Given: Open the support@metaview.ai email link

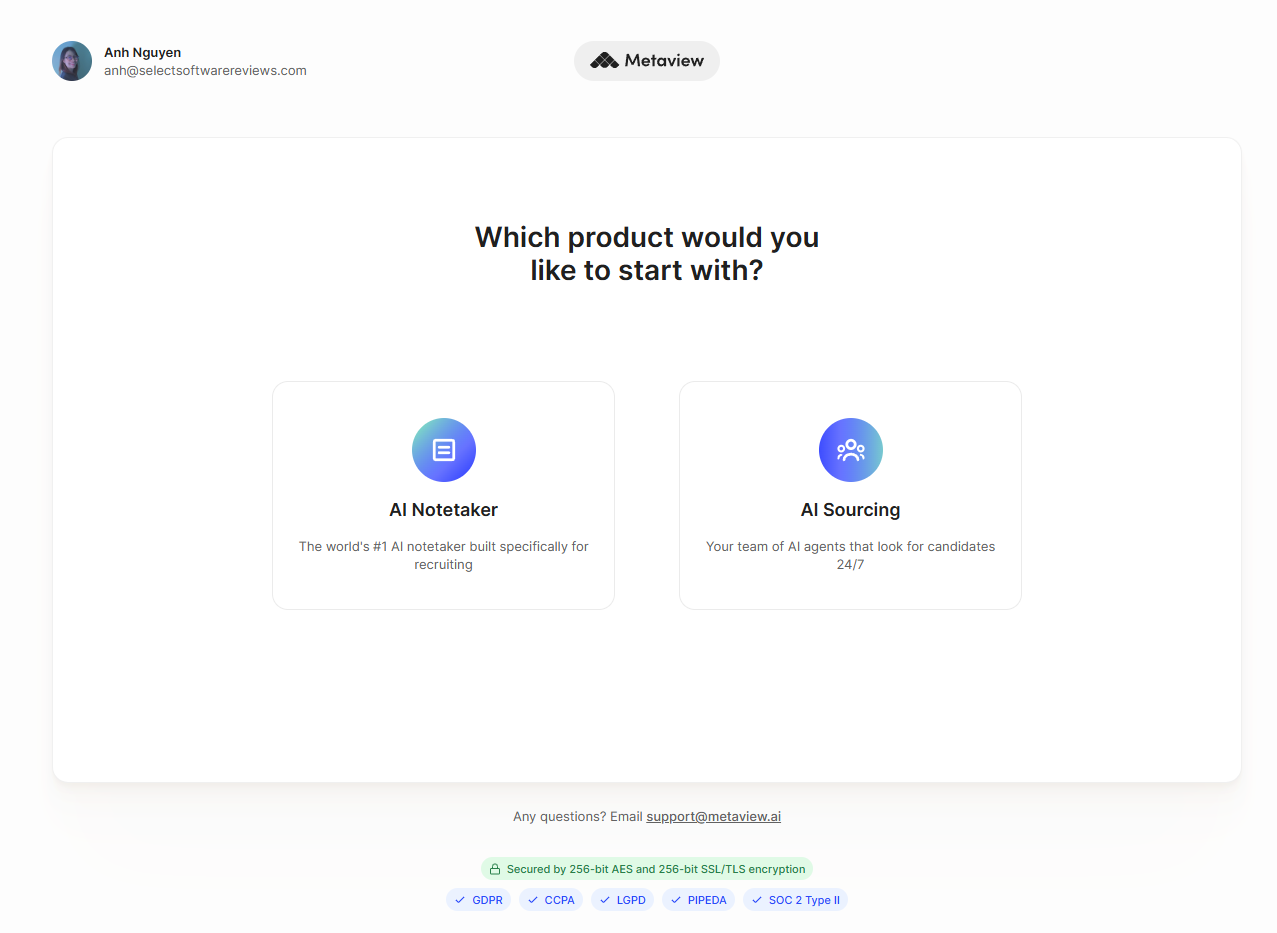Looking at the screenshot, I should coord(713,816).
